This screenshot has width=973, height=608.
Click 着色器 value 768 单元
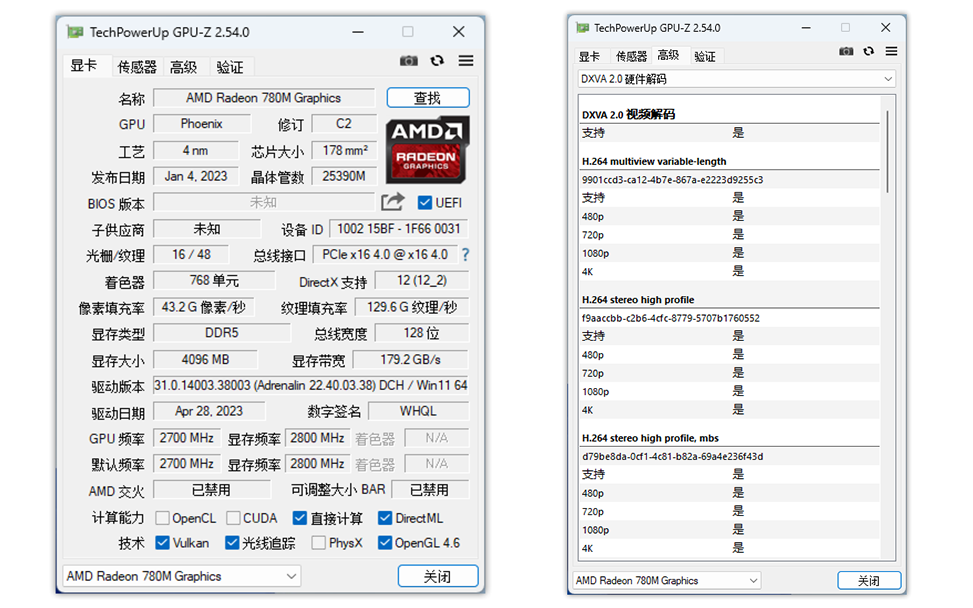tap(214, 280)
